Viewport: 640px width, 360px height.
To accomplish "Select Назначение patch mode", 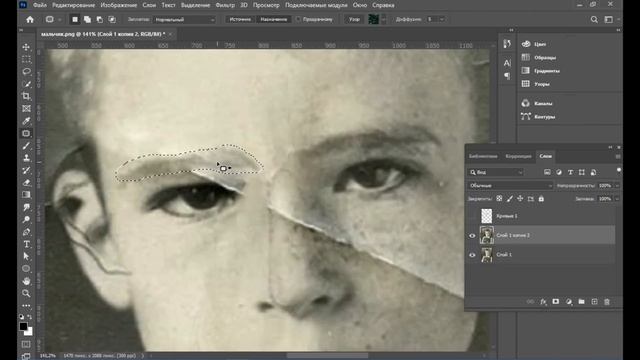I will (273, 19).
